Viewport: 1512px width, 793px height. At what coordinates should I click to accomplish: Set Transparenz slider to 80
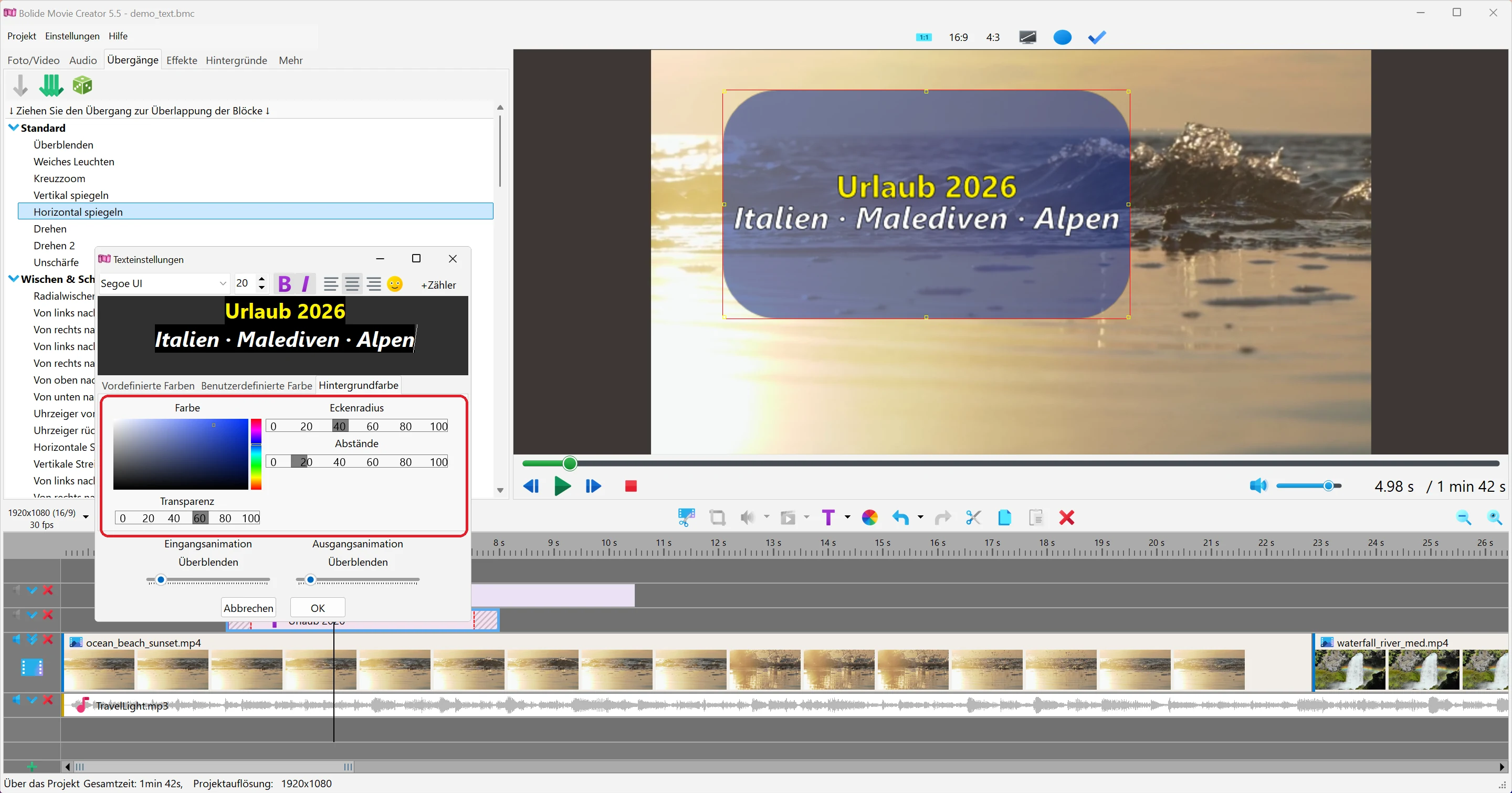(x=225, y=519)
